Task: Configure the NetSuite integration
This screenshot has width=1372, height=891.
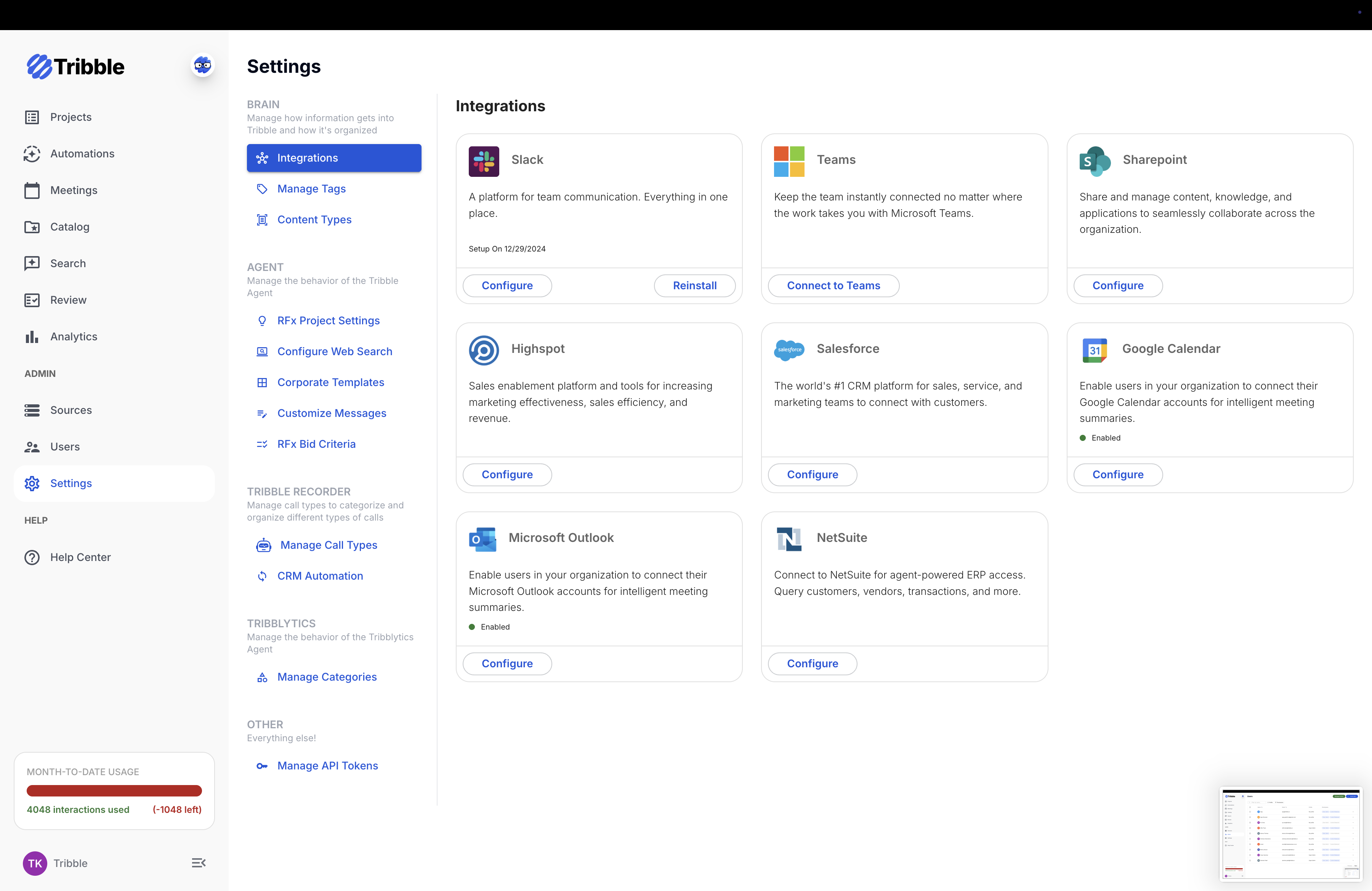Action: tap(813, 664)
